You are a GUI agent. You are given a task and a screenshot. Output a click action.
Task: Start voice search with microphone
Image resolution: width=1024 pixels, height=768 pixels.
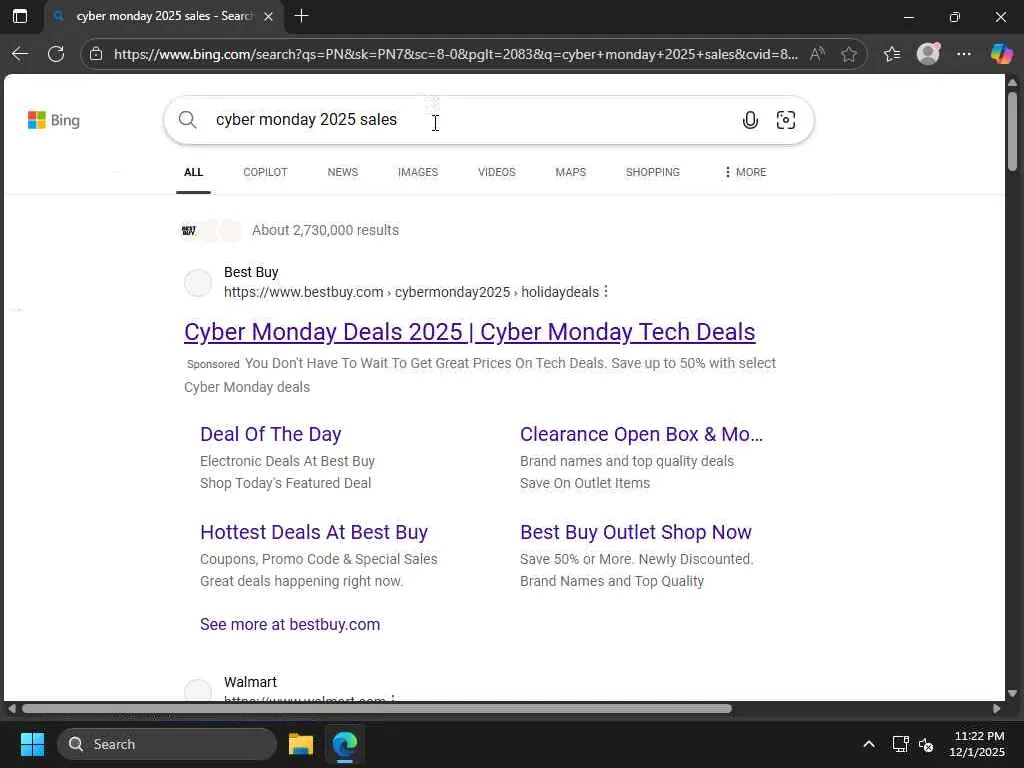point(750,120)
